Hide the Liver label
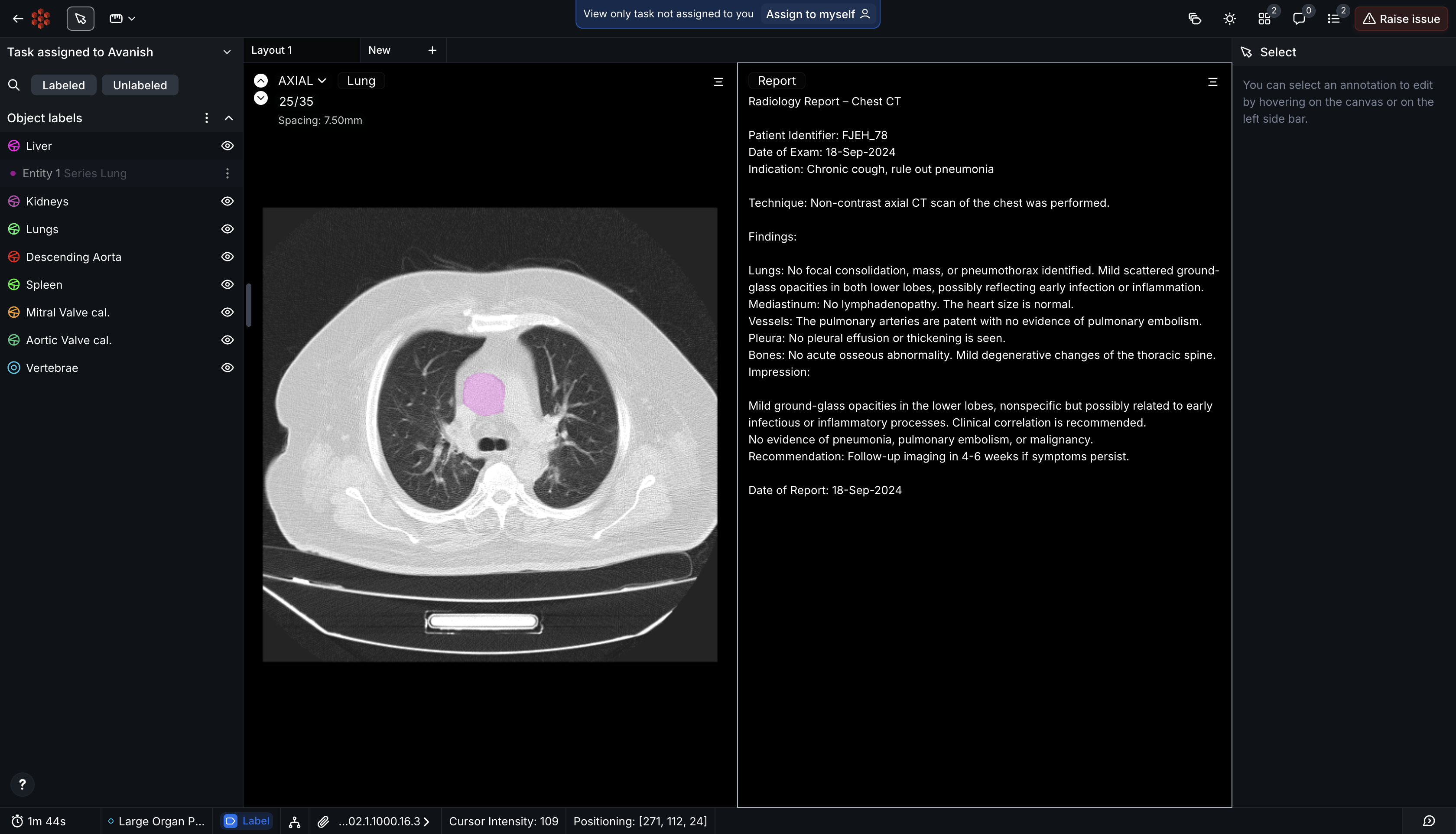This screenshot has width=1456, height=834. click(227, 146)
